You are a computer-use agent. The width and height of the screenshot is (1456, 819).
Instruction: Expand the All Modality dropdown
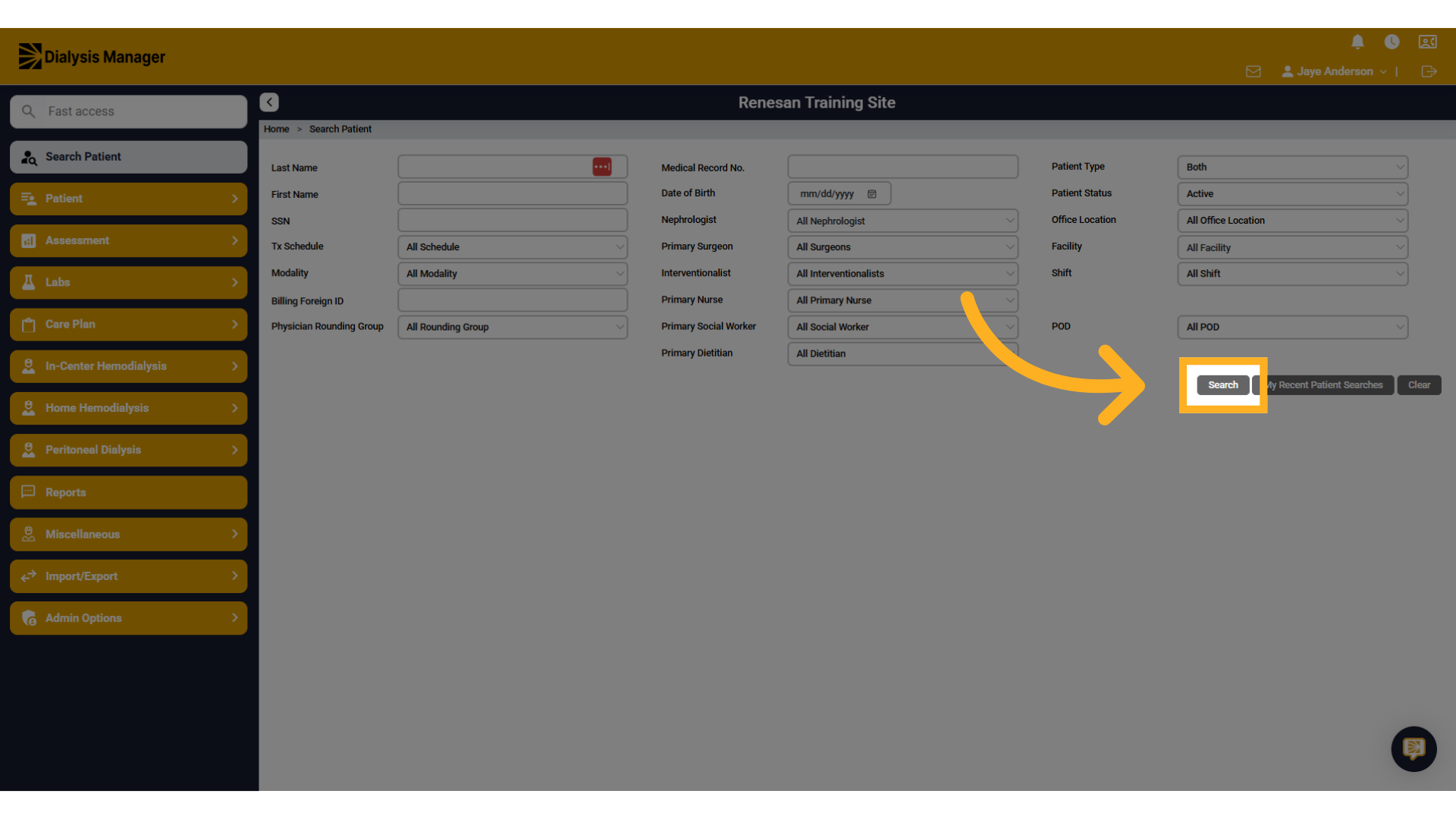click(x=513, y=274)
